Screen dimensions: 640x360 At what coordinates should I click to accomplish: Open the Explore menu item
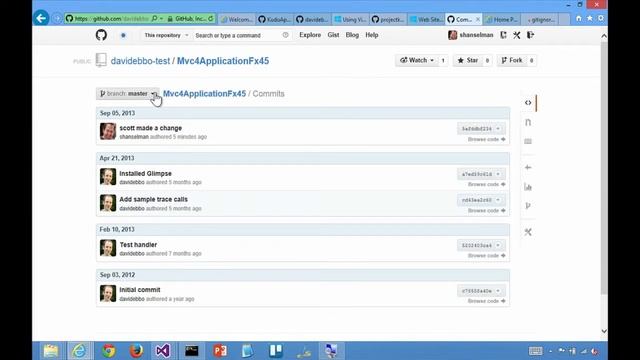[x=310, y=35]
